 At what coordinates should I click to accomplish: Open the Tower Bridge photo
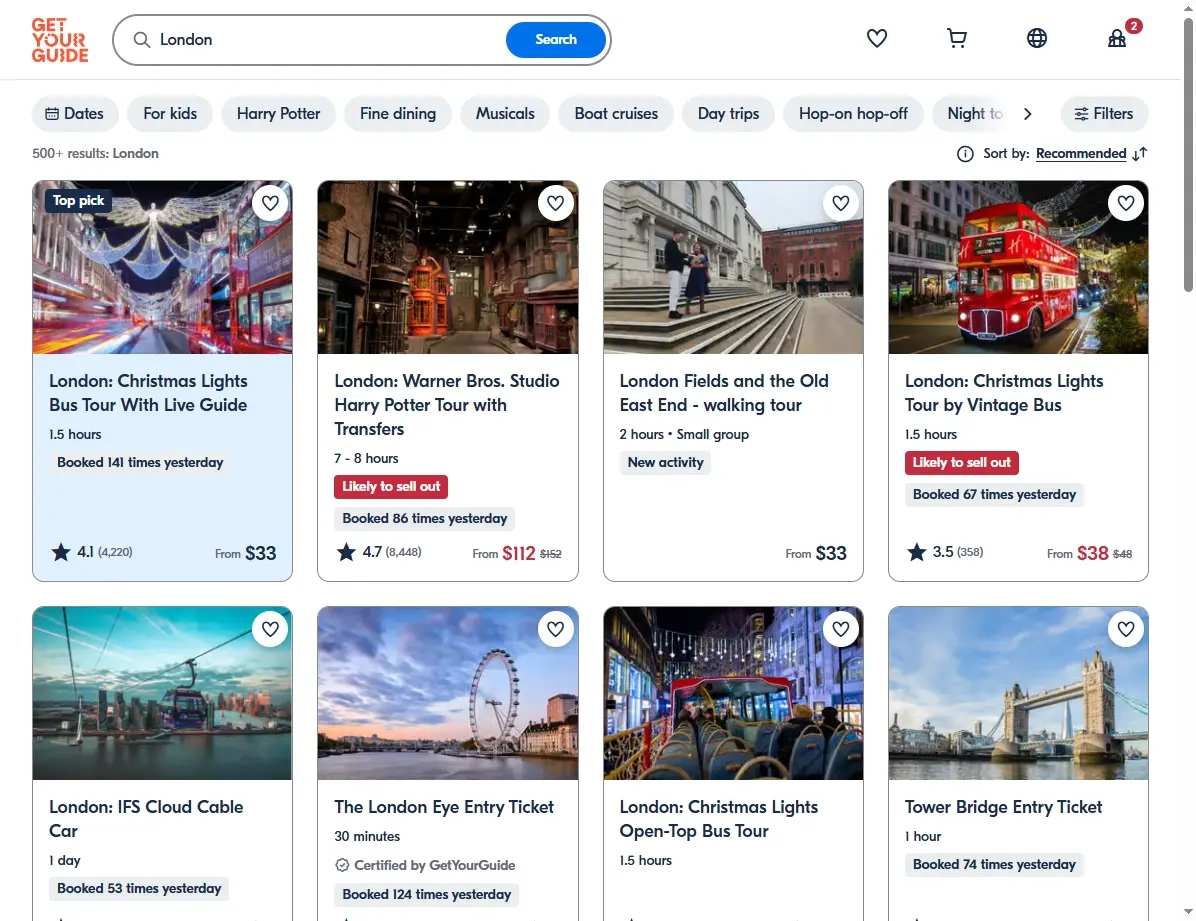pyautogui.click(x=1018, y=693)
